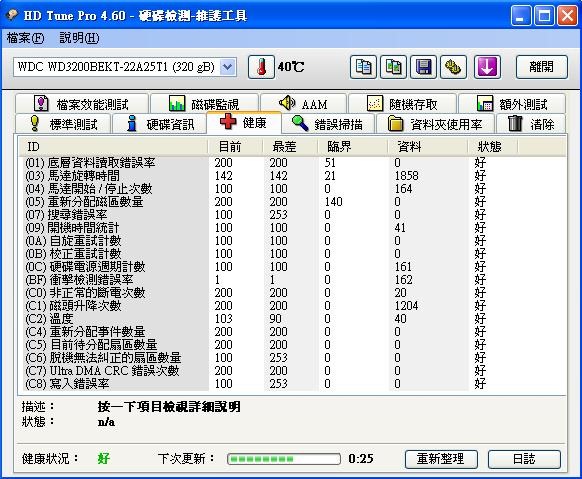Image resolution: width=582 pixels, height=479 pixels.
Task: Click the 日誌 log button
Action: pos(524,459)
